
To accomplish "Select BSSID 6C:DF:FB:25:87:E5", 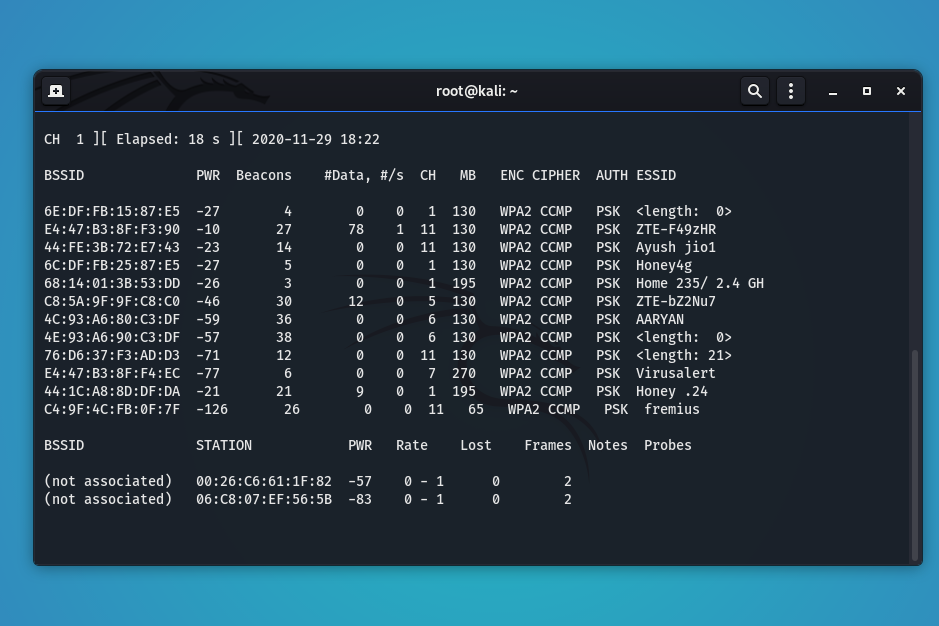I will coord(112,265).
